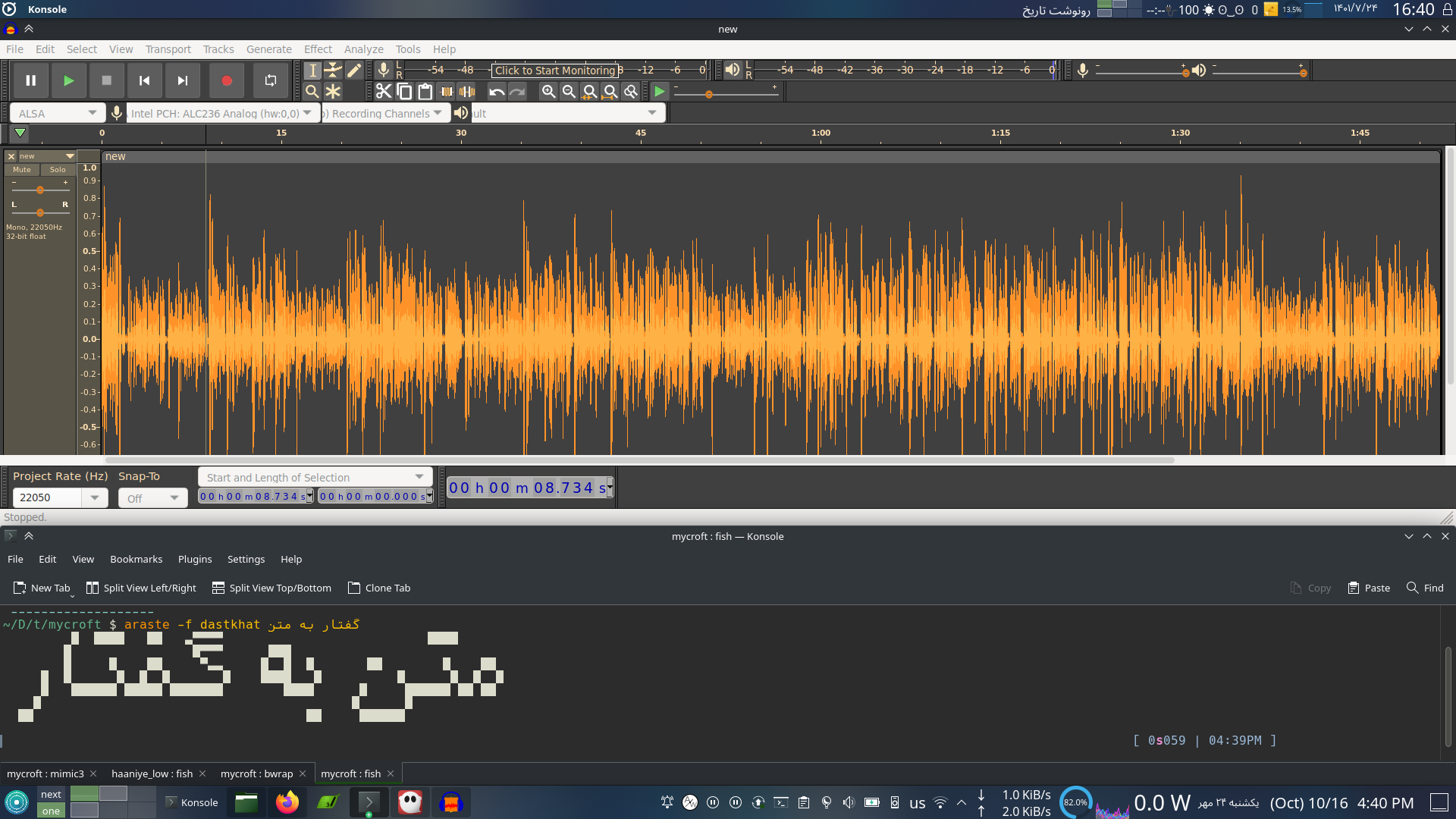Click the track gain slider knob

(x=40, y=190)
